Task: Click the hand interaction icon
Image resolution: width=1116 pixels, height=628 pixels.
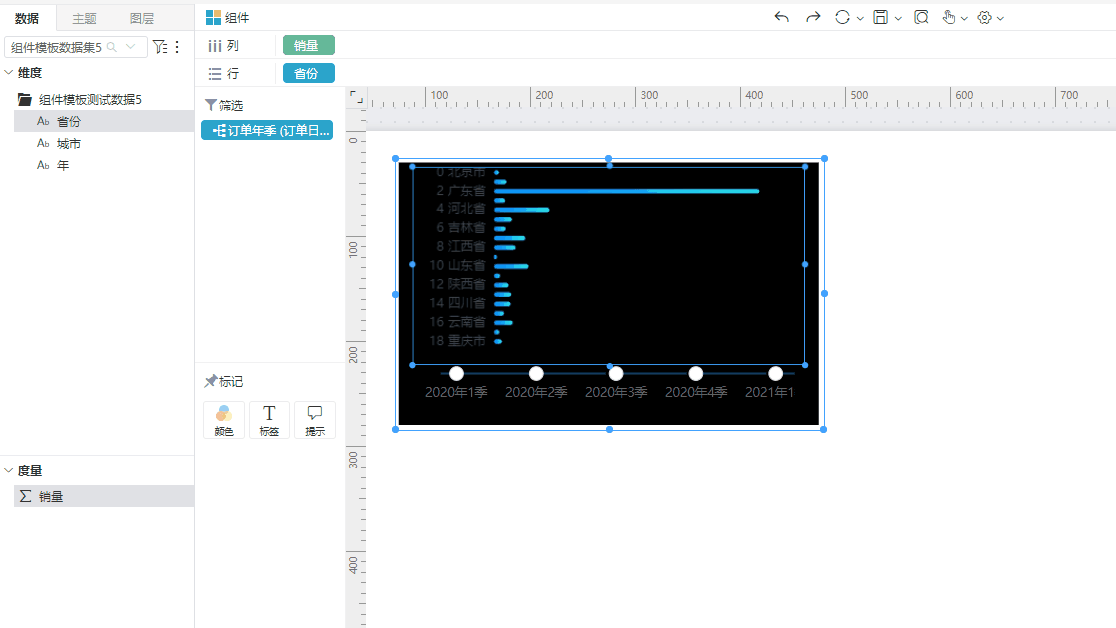Action: coord(949,17)
